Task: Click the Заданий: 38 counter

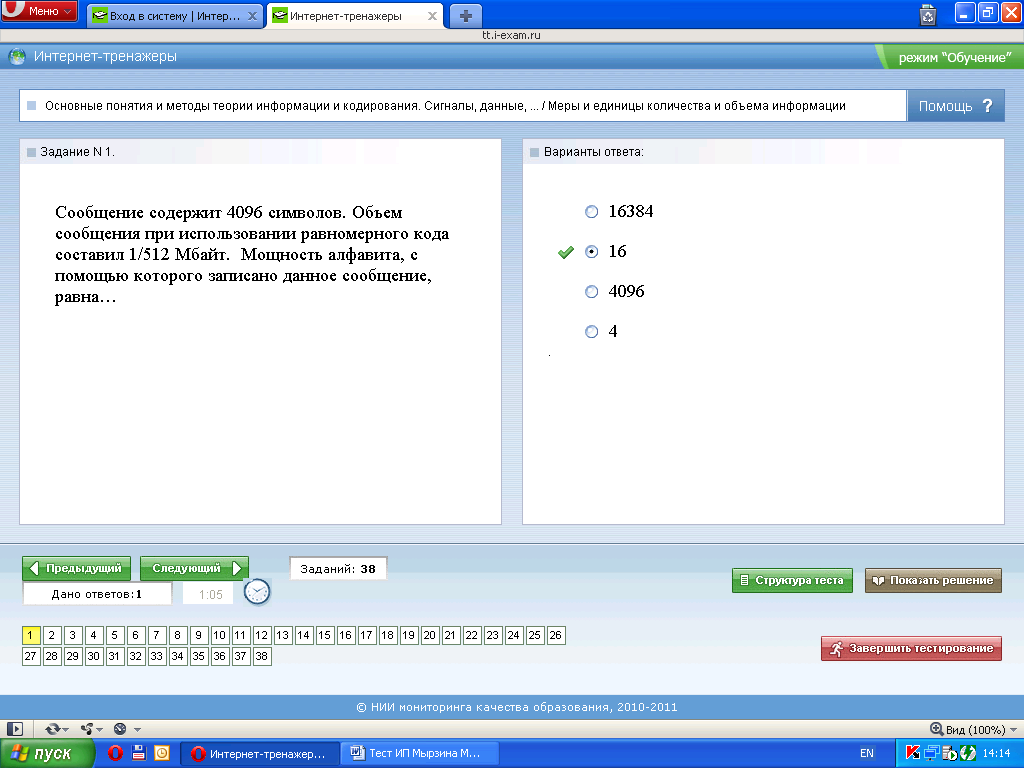Action: tap(338, 569)
